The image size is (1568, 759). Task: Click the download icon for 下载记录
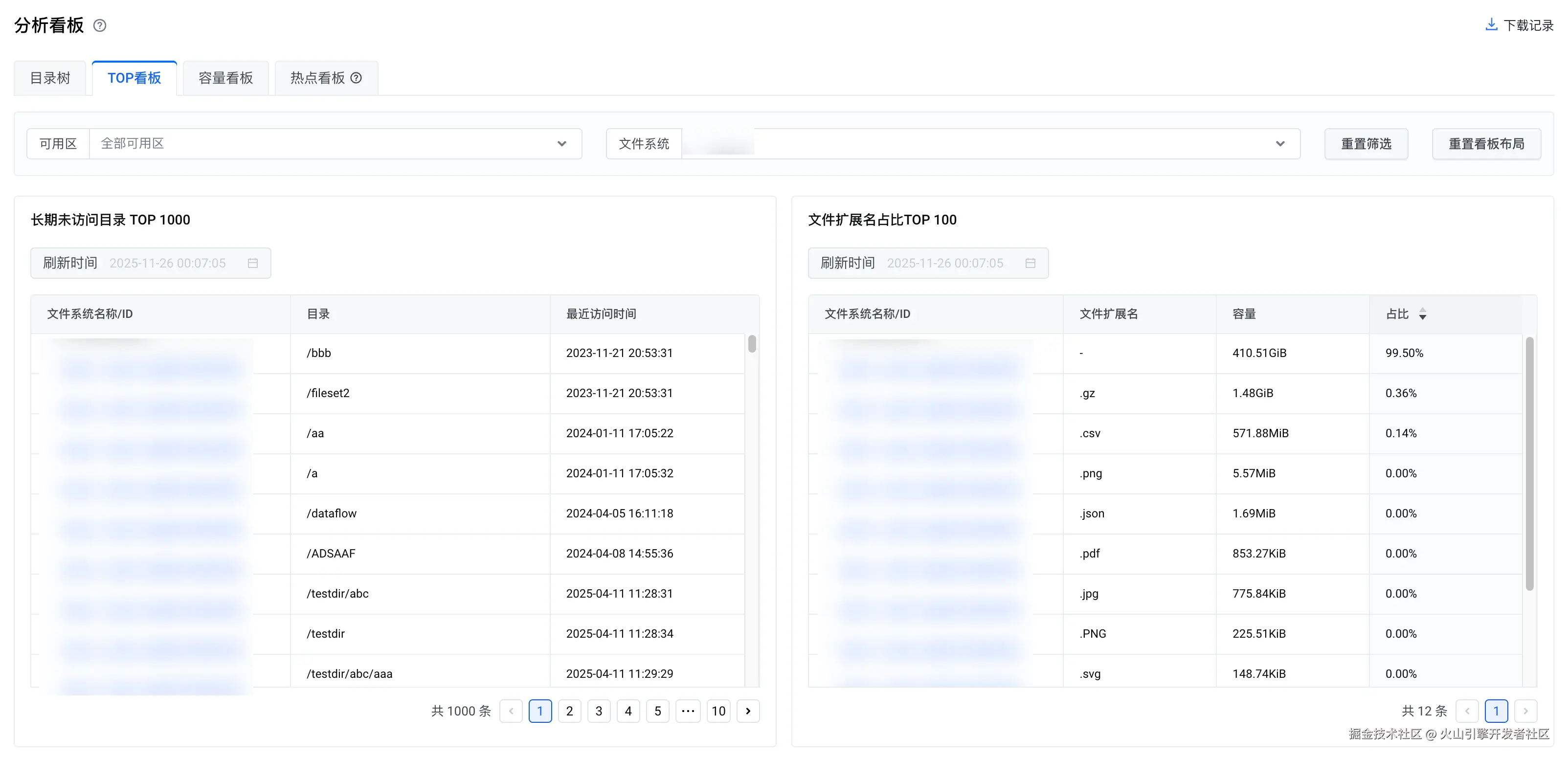[x=1491, y=25]
